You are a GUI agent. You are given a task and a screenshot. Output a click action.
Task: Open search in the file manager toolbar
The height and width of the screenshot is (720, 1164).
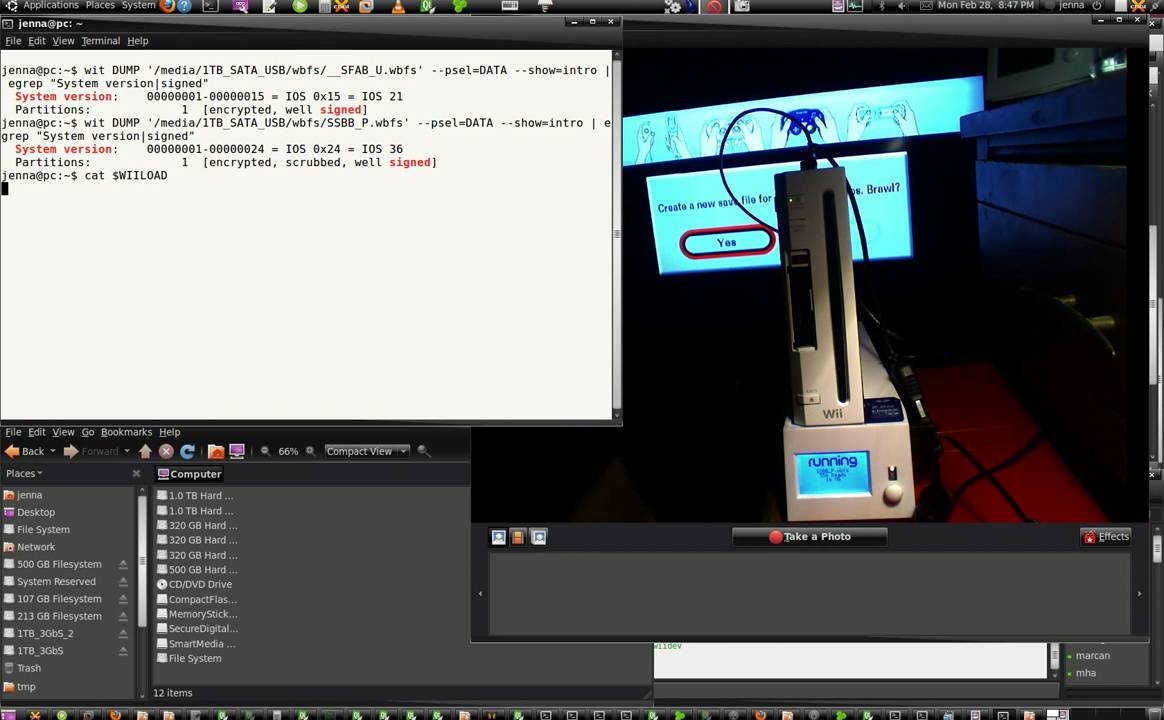[x=424, y=451]
